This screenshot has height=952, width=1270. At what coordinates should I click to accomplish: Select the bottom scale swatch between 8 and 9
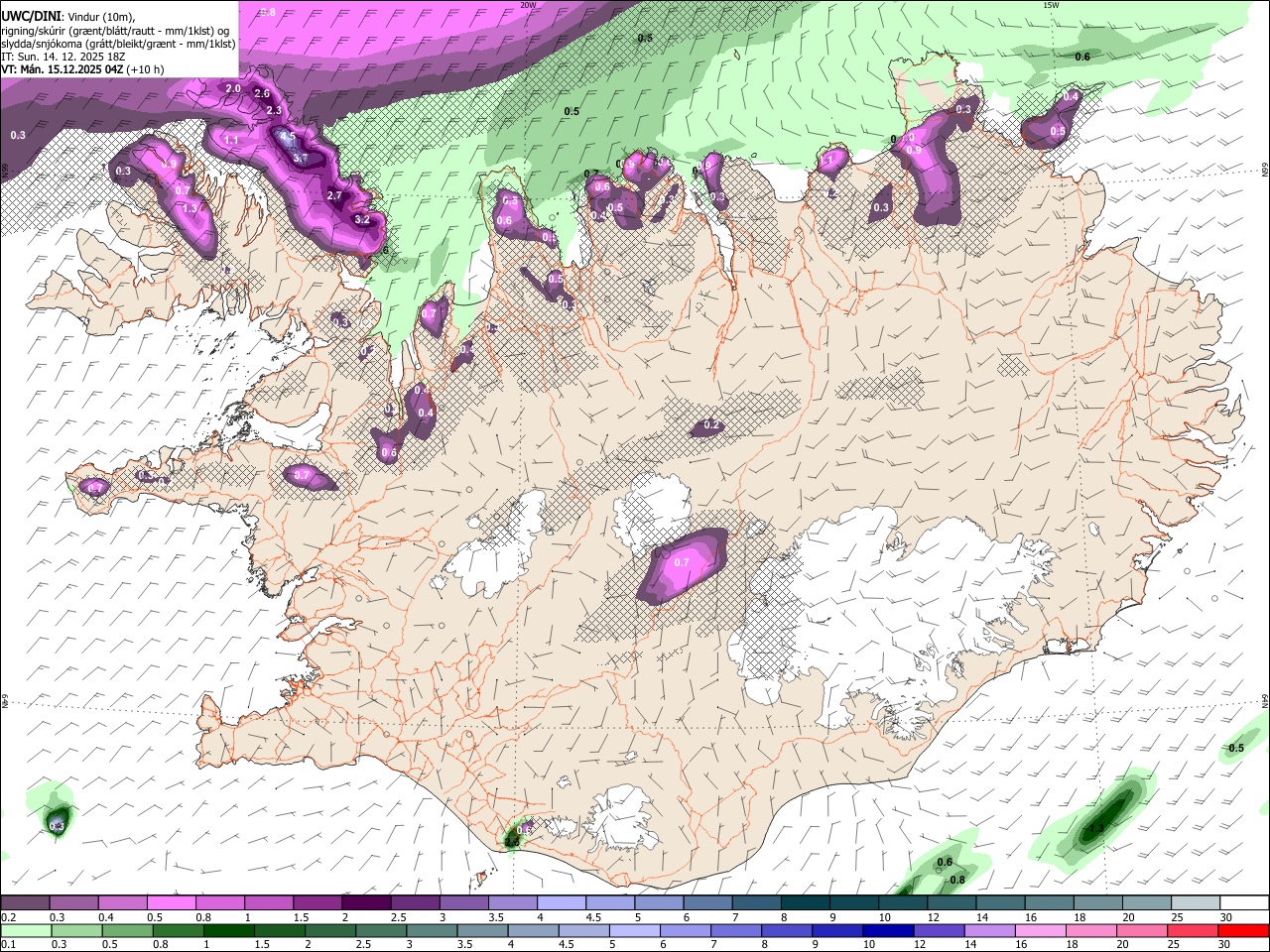[787, 930]
